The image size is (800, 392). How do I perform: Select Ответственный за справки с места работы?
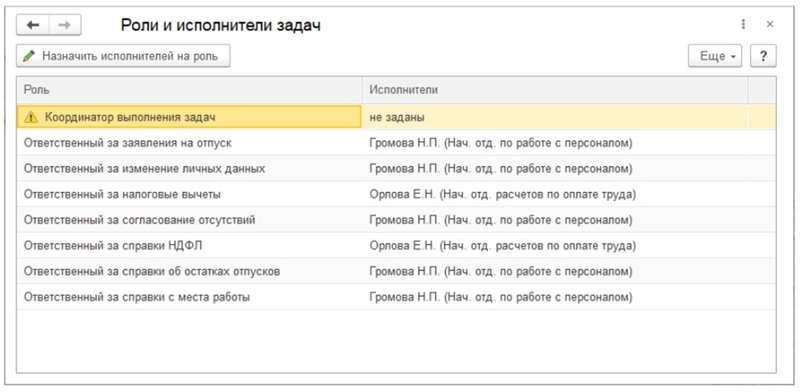coord(396,297)
